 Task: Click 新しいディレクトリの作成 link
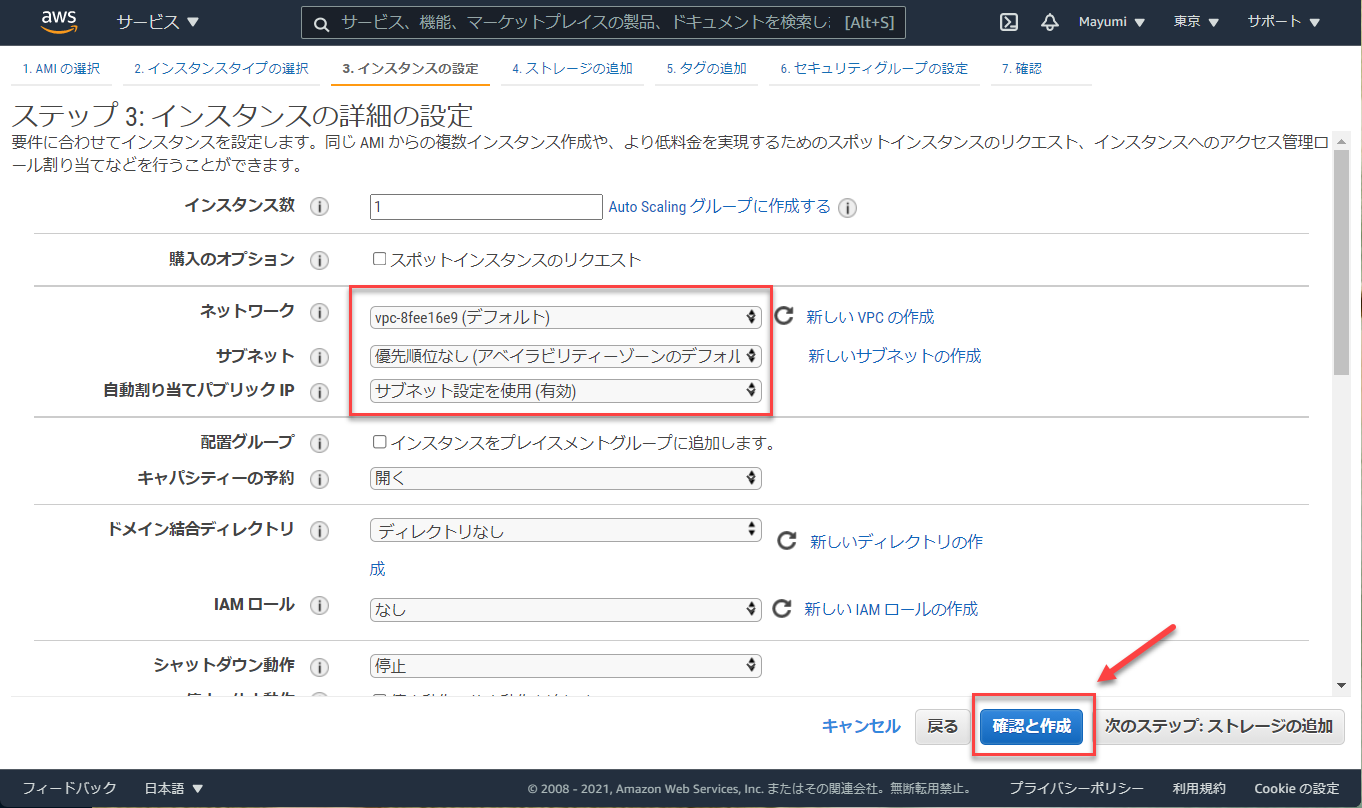point(896,542)
